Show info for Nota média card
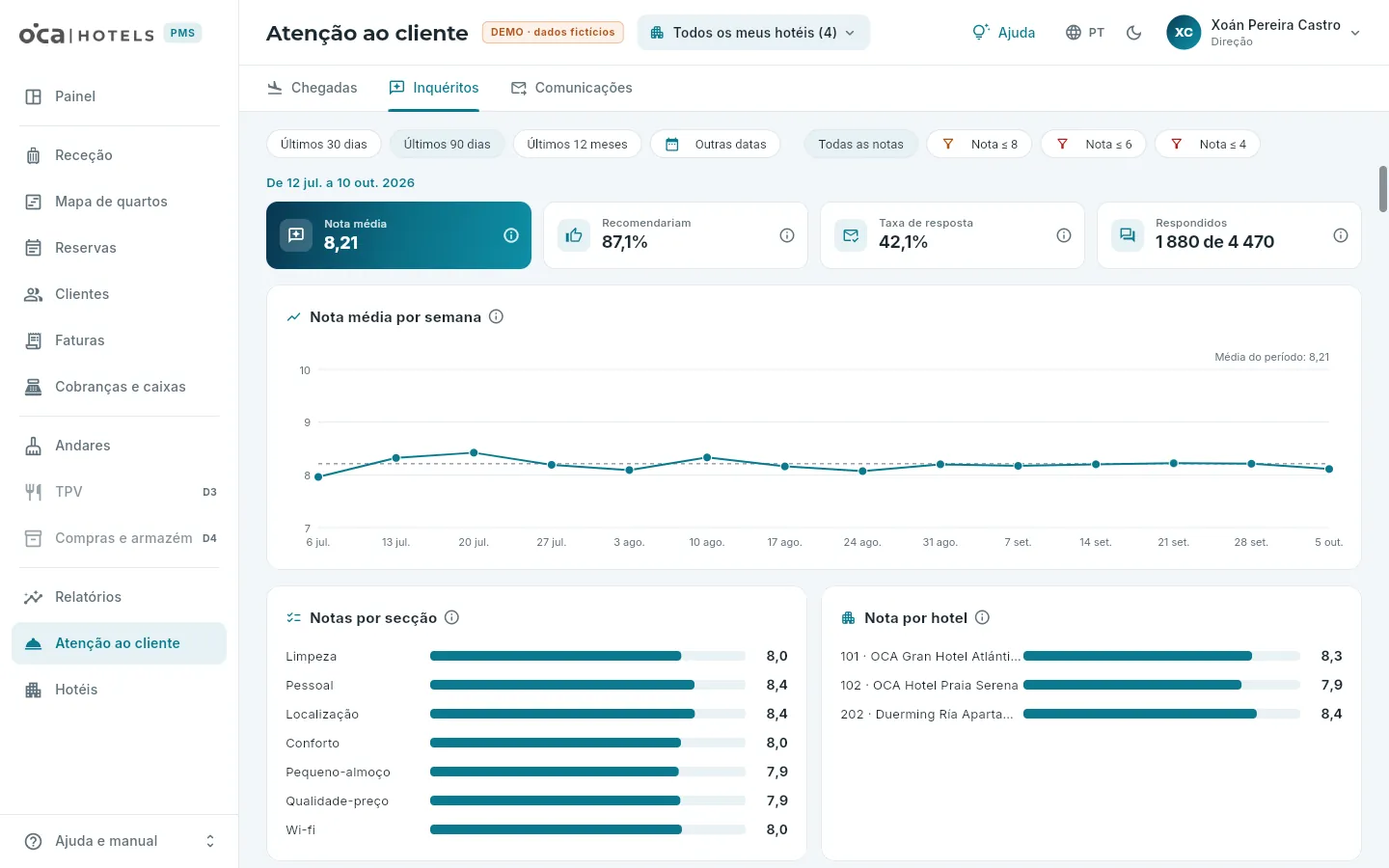 pyautogui.click(x=511, y=235)
